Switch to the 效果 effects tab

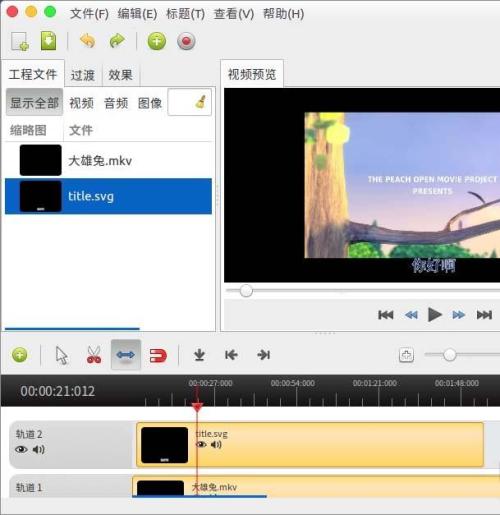120,75
